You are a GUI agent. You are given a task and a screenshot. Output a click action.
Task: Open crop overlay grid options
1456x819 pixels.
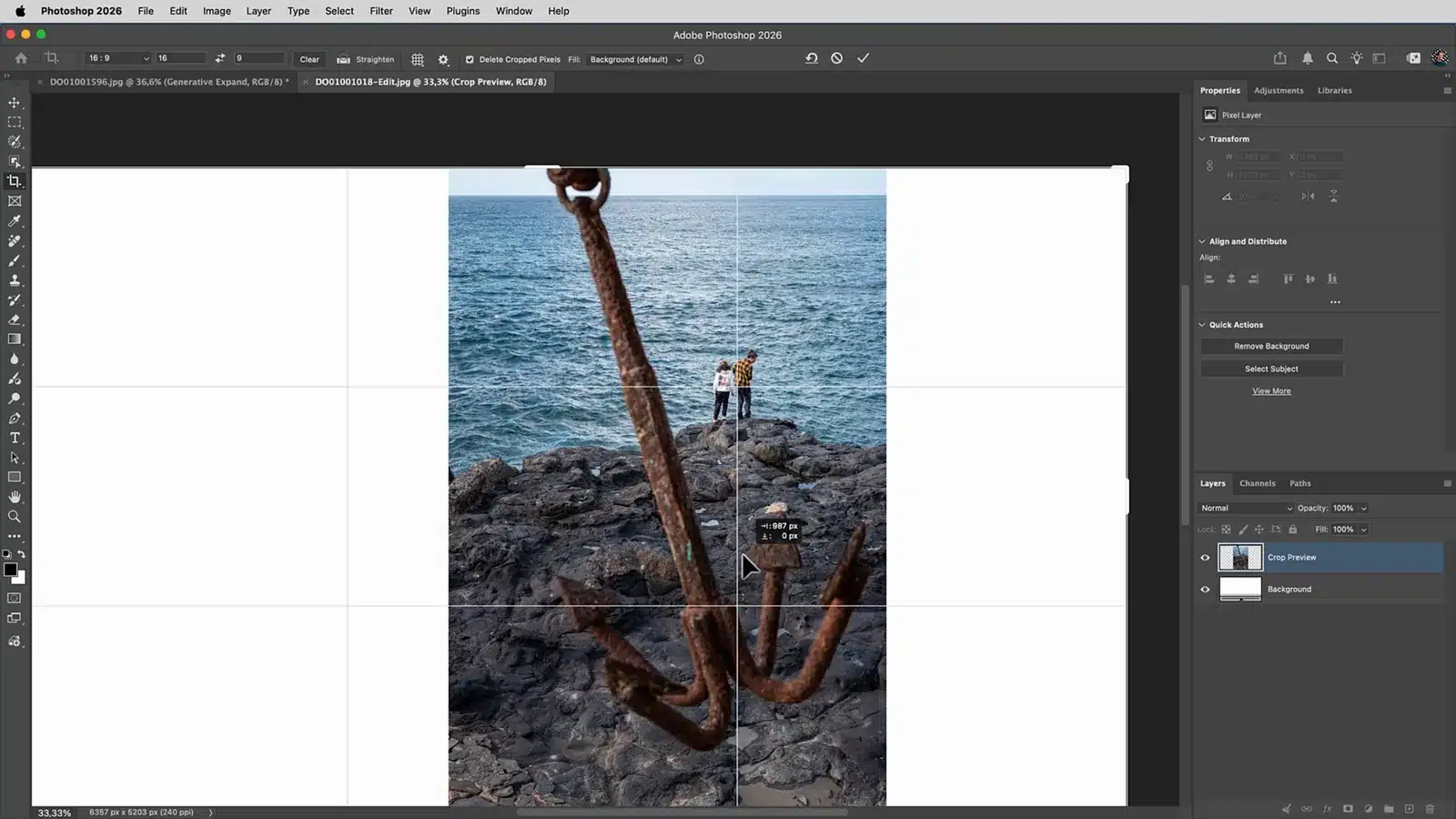click(x=418, y=59)
